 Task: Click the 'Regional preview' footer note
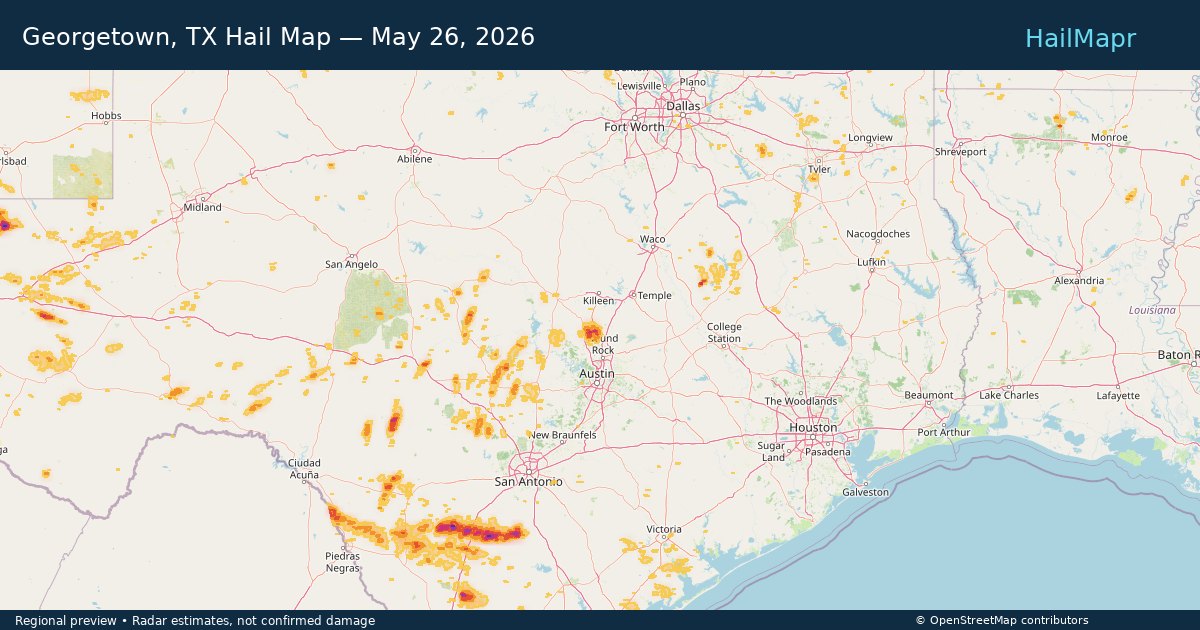click(195, 621)
